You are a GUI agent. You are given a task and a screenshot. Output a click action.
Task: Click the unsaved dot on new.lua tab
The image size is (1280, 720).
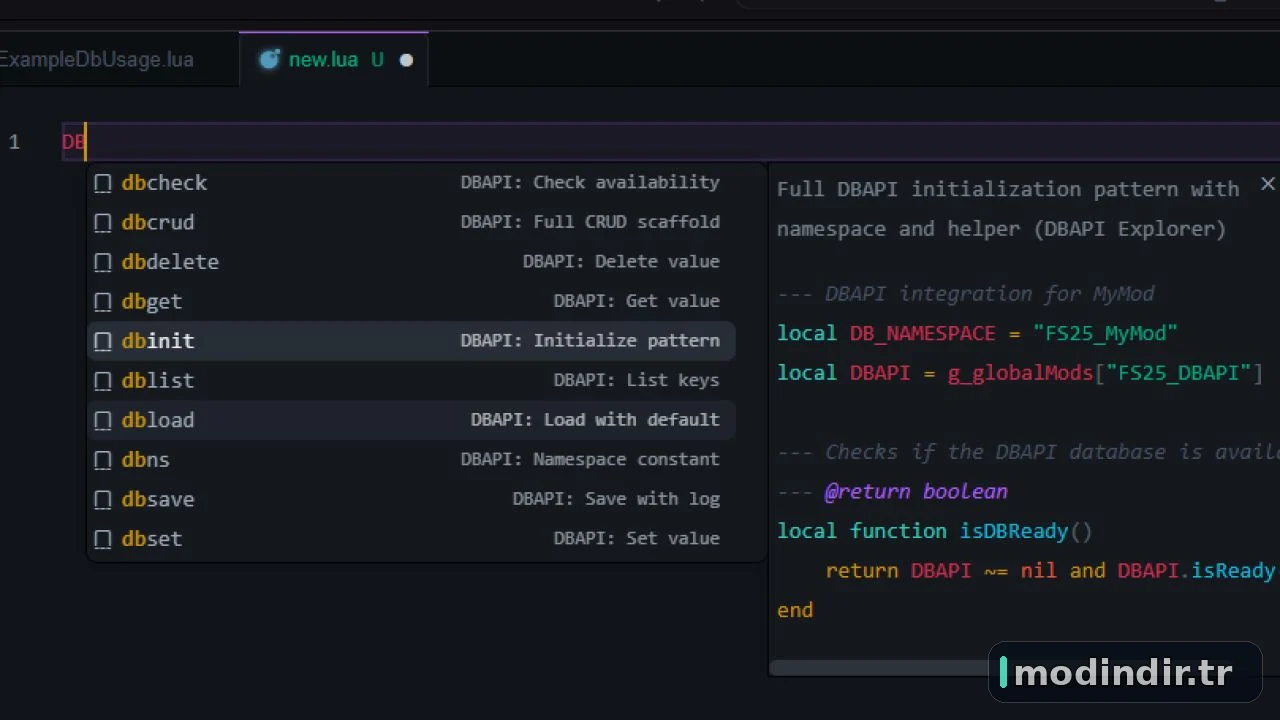coord(406,60)
